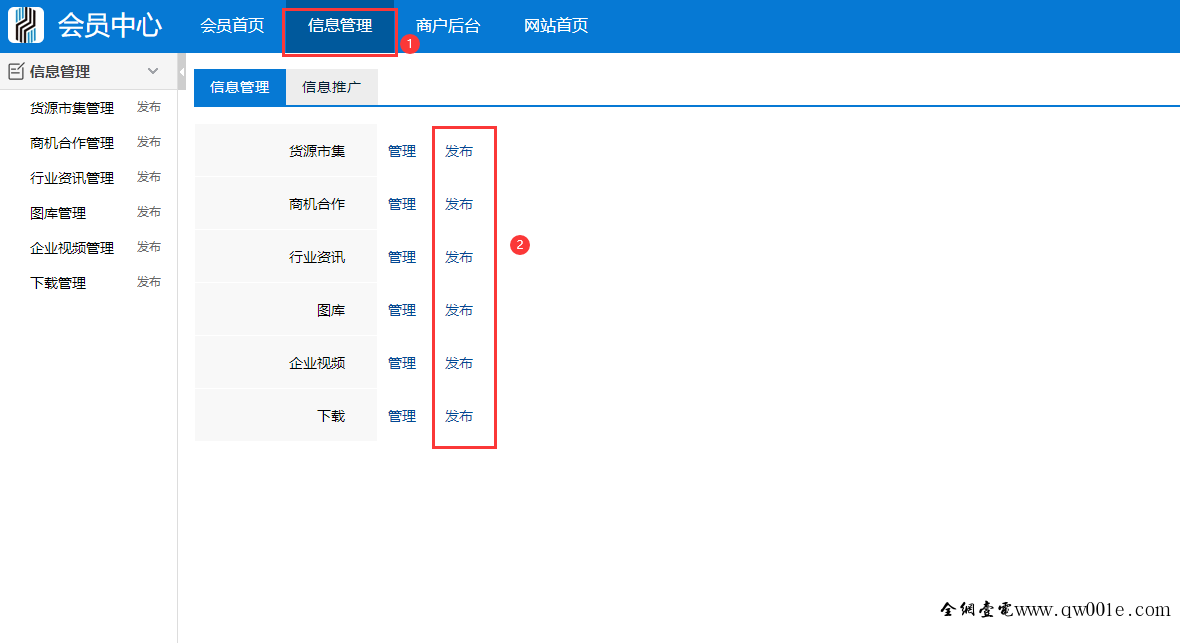Click 发布 next to sidebar 企业视频管理
Viewport: 1180px width, 643px height.
[x=149, y=247]
